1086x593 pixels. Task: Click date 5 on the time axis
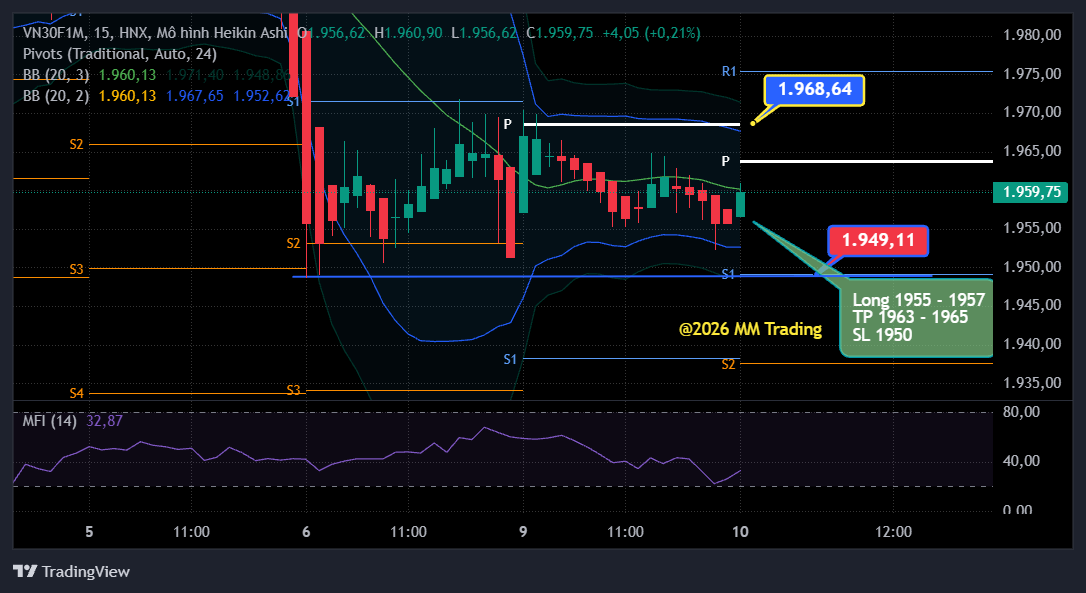click(x=89, y=532)
